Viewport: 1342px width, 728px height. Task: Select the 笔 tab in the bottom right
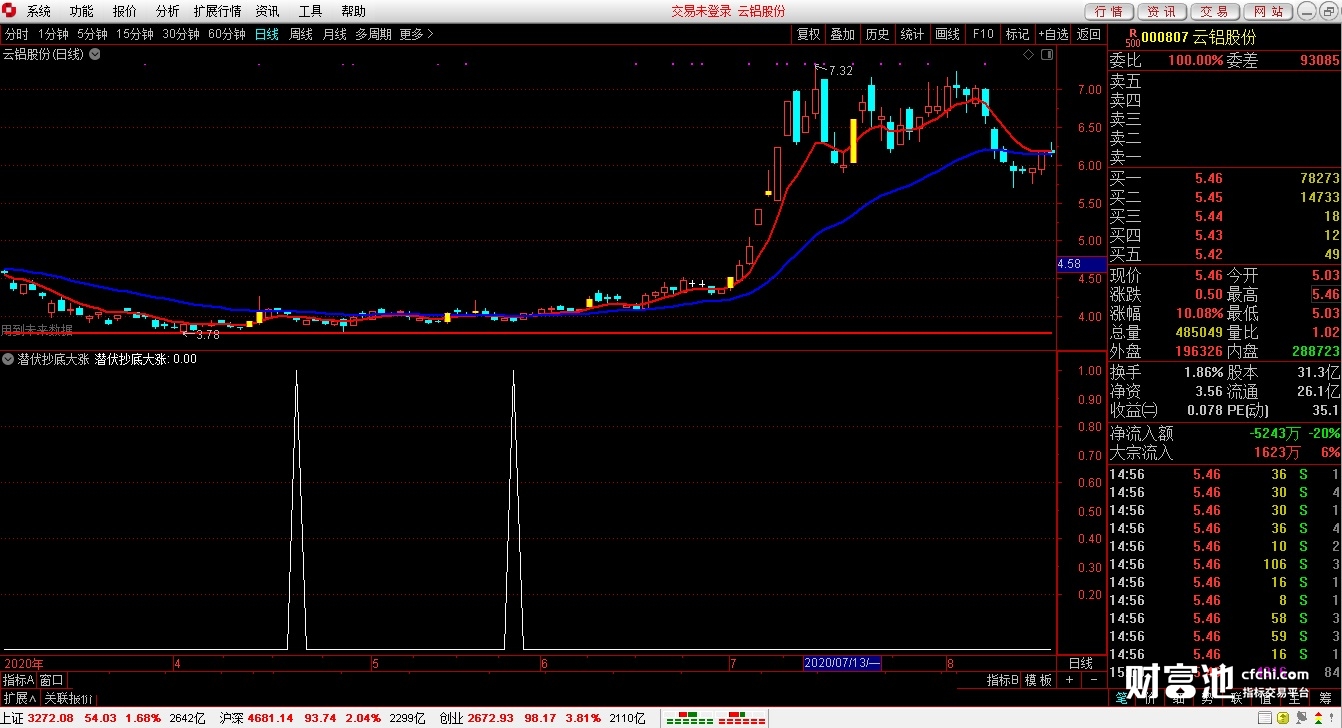coord(1122,698)
